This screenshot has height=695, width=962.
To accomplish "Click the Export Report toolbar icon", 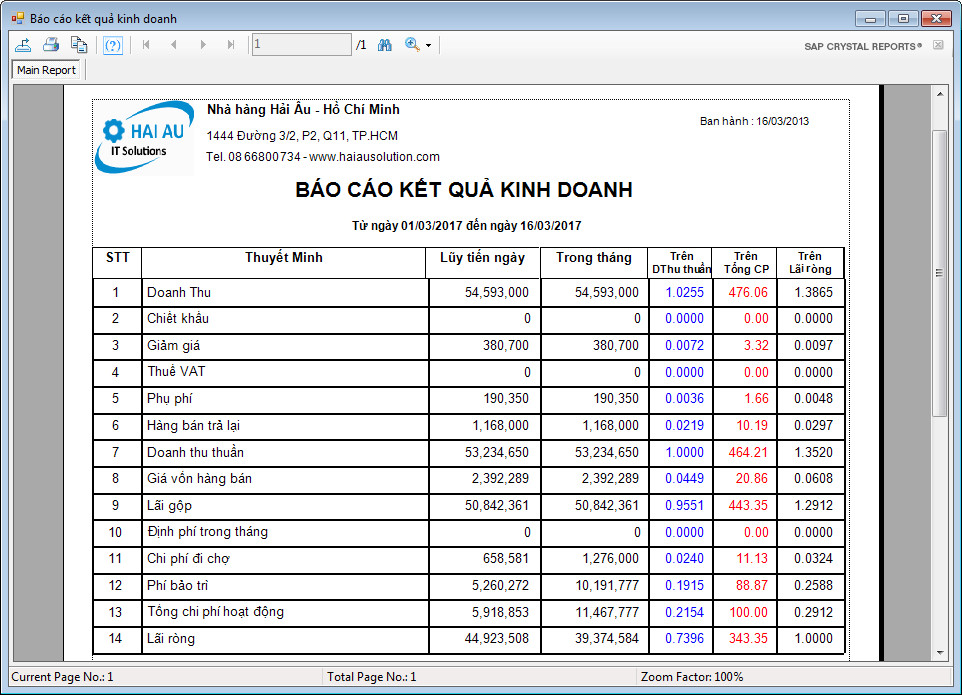I will (x=23, y=45).
